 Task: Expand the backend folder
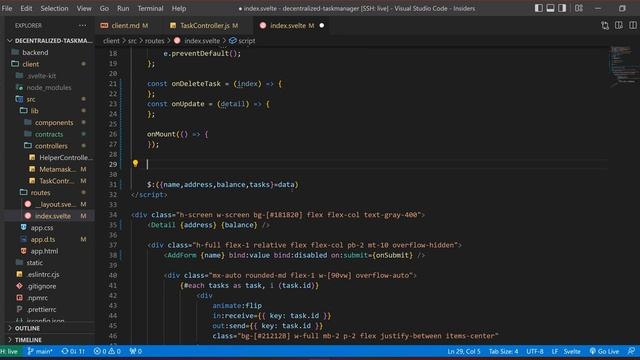coord(35,52)
